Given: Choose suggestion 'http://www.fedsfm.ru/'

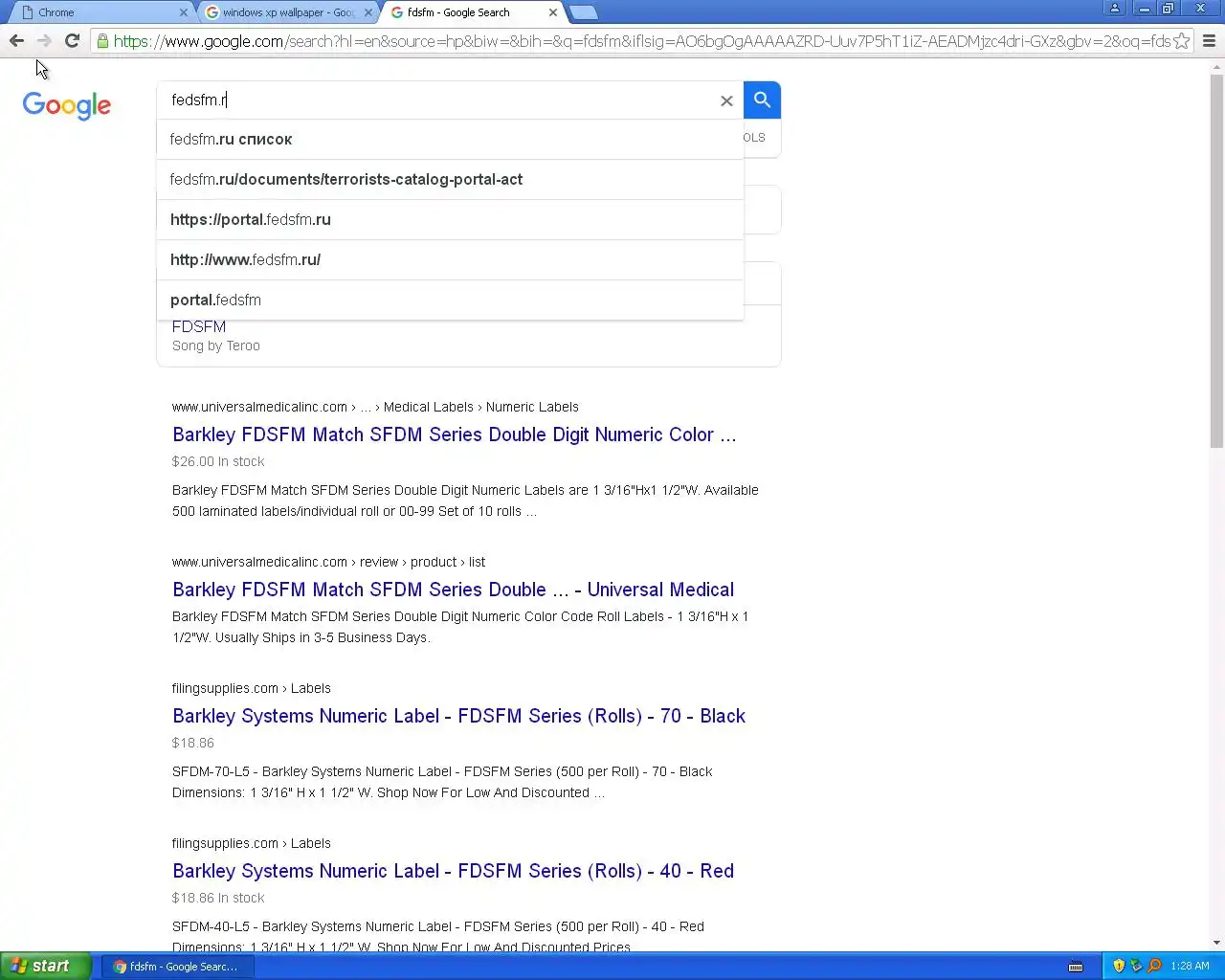Looking at the screenshot, I should (x=450, y=260).
